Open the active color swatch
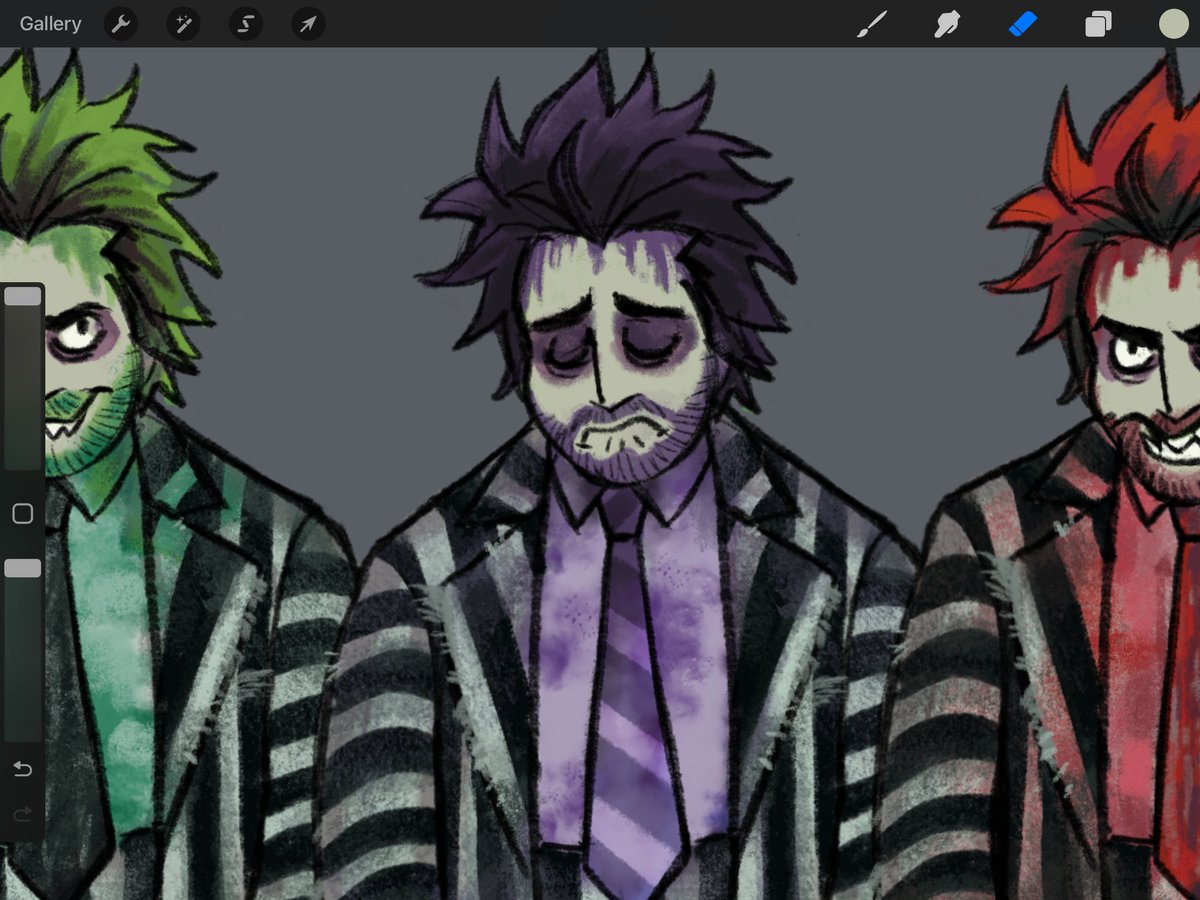 (1172, 23)
